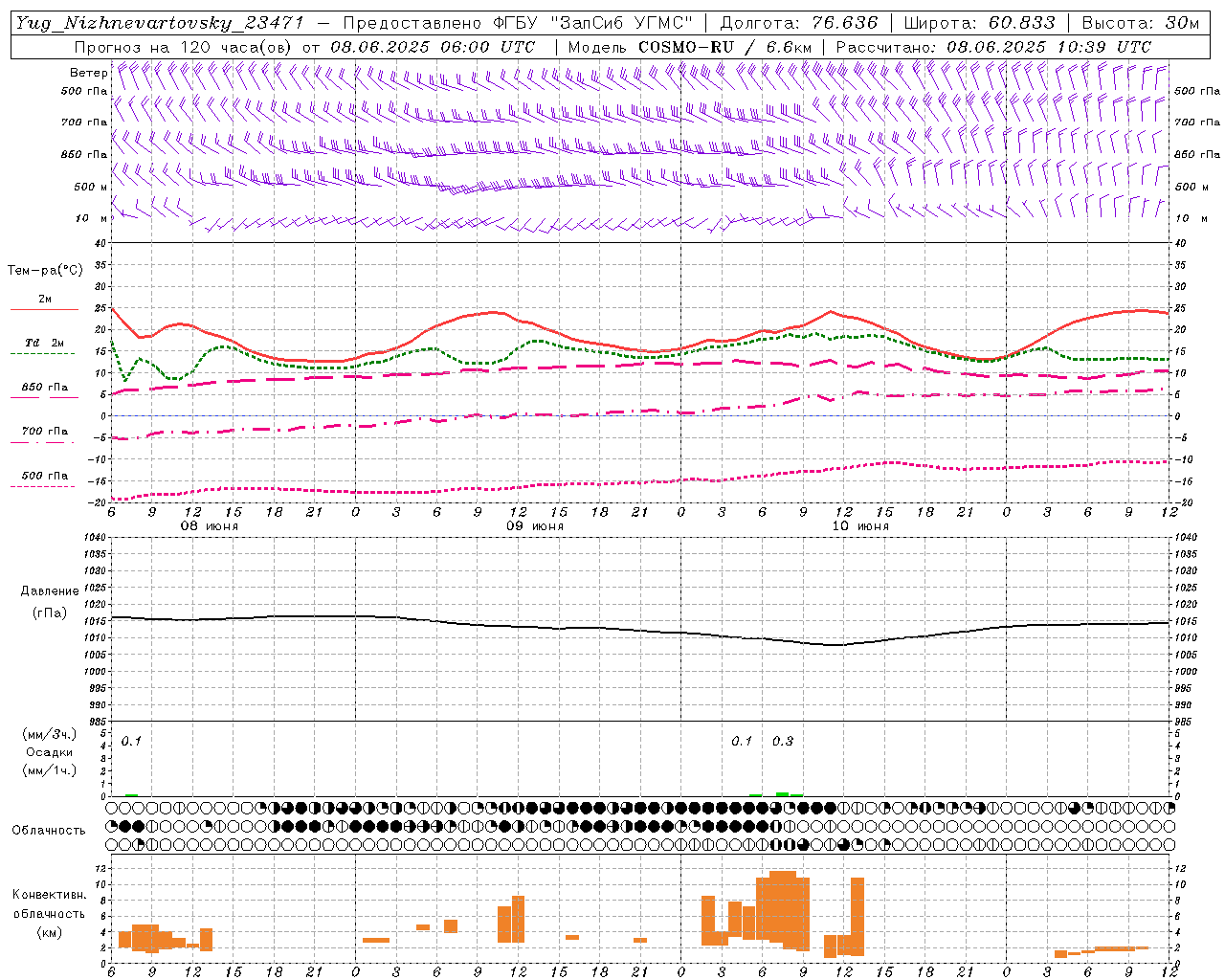Click the '0.3' precipitation amount value
Screen dimensions: 1225x980
pyautogui.click(x=783, y=742)
